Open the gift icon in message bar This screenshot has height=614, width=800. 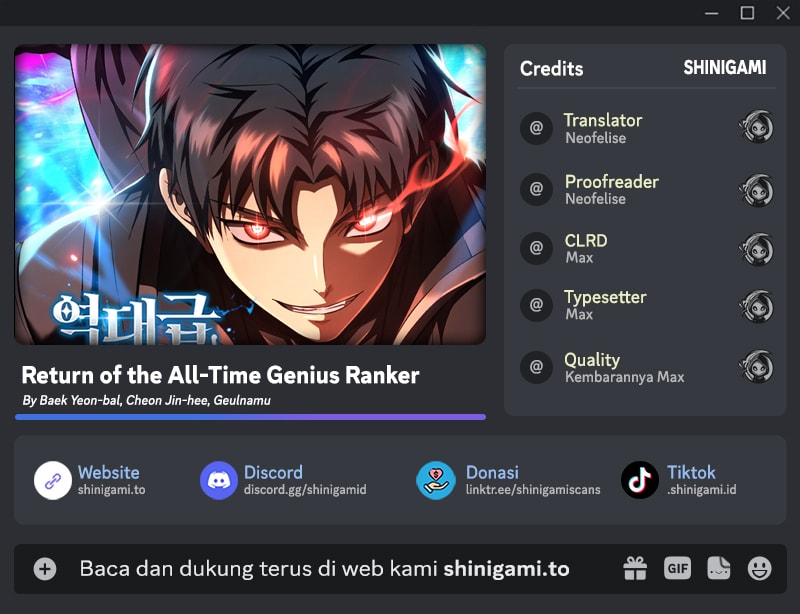pos(635,568)
